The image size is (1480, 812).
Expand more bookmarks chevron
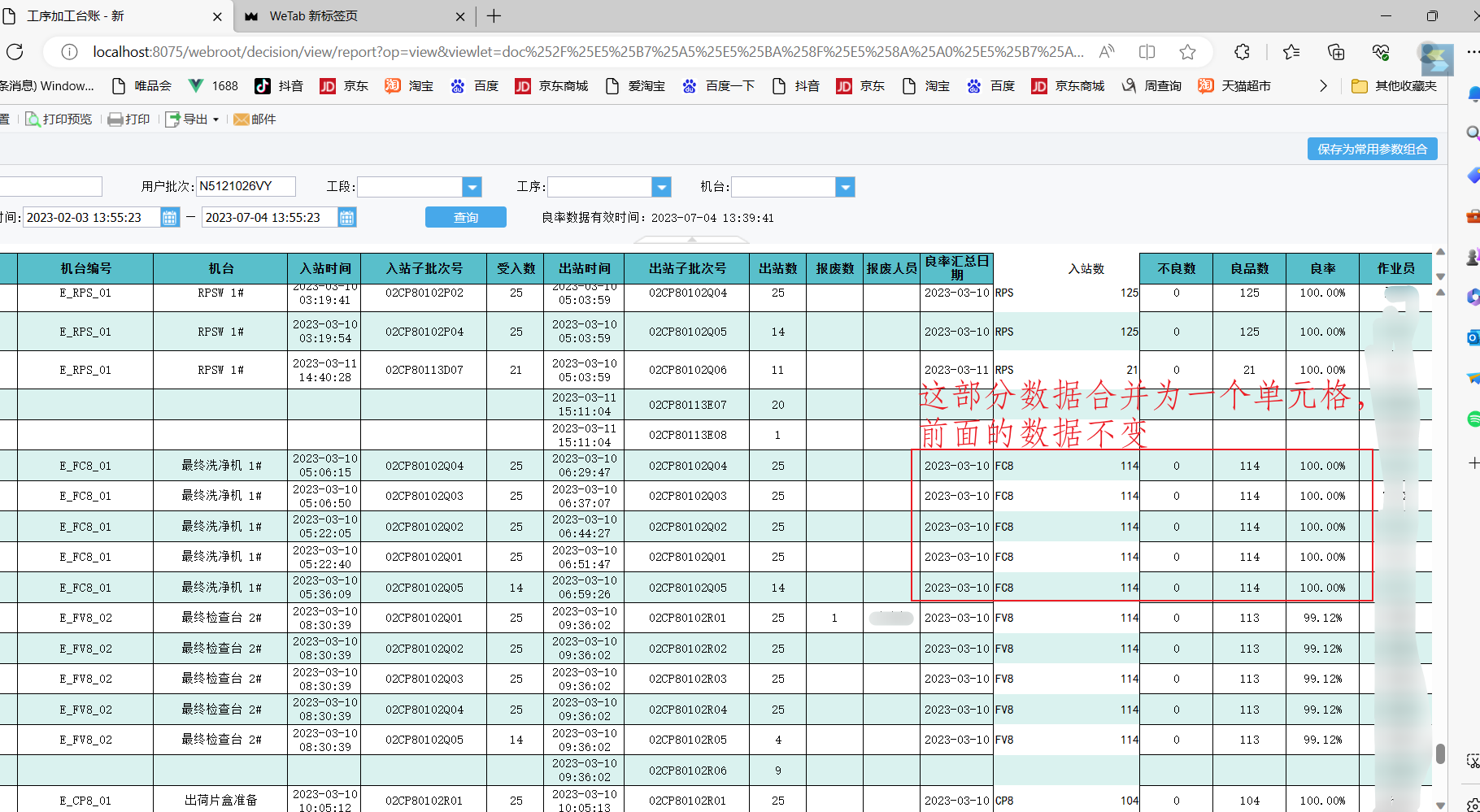(x=1323, y=86)
